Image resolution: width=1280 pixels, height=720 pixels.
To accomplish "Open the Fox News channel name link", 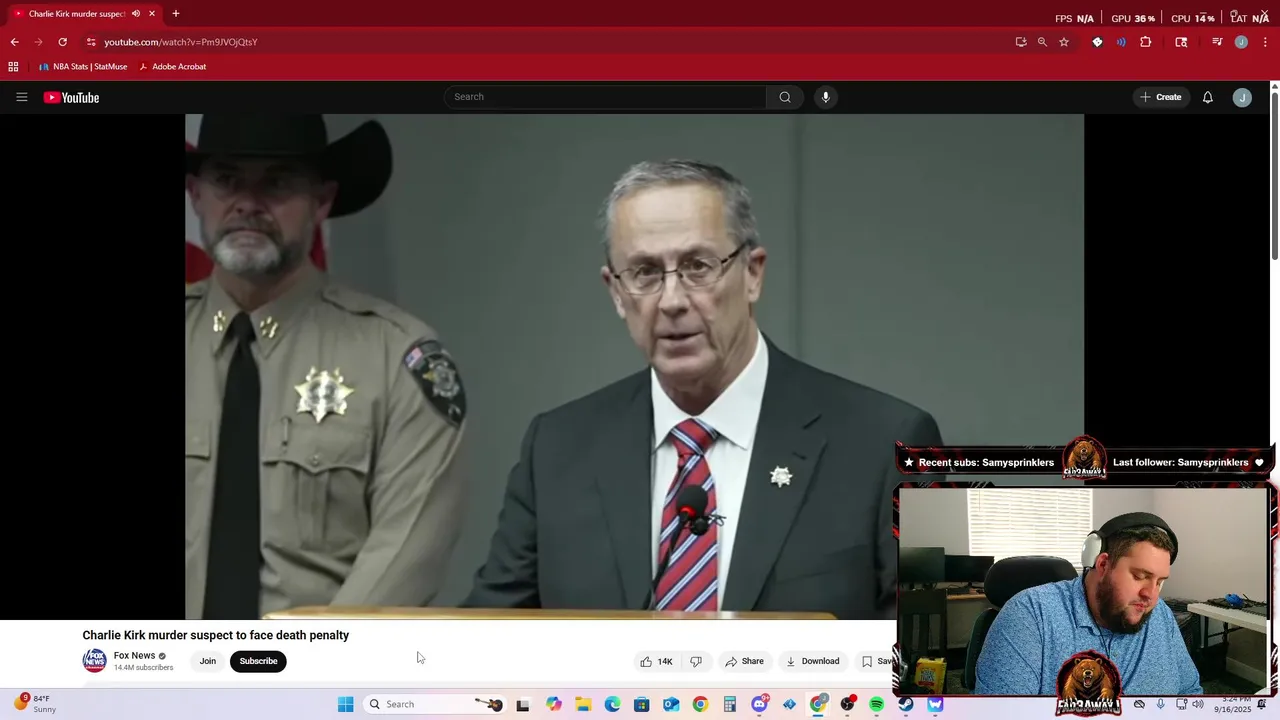I will coord(134,656).
